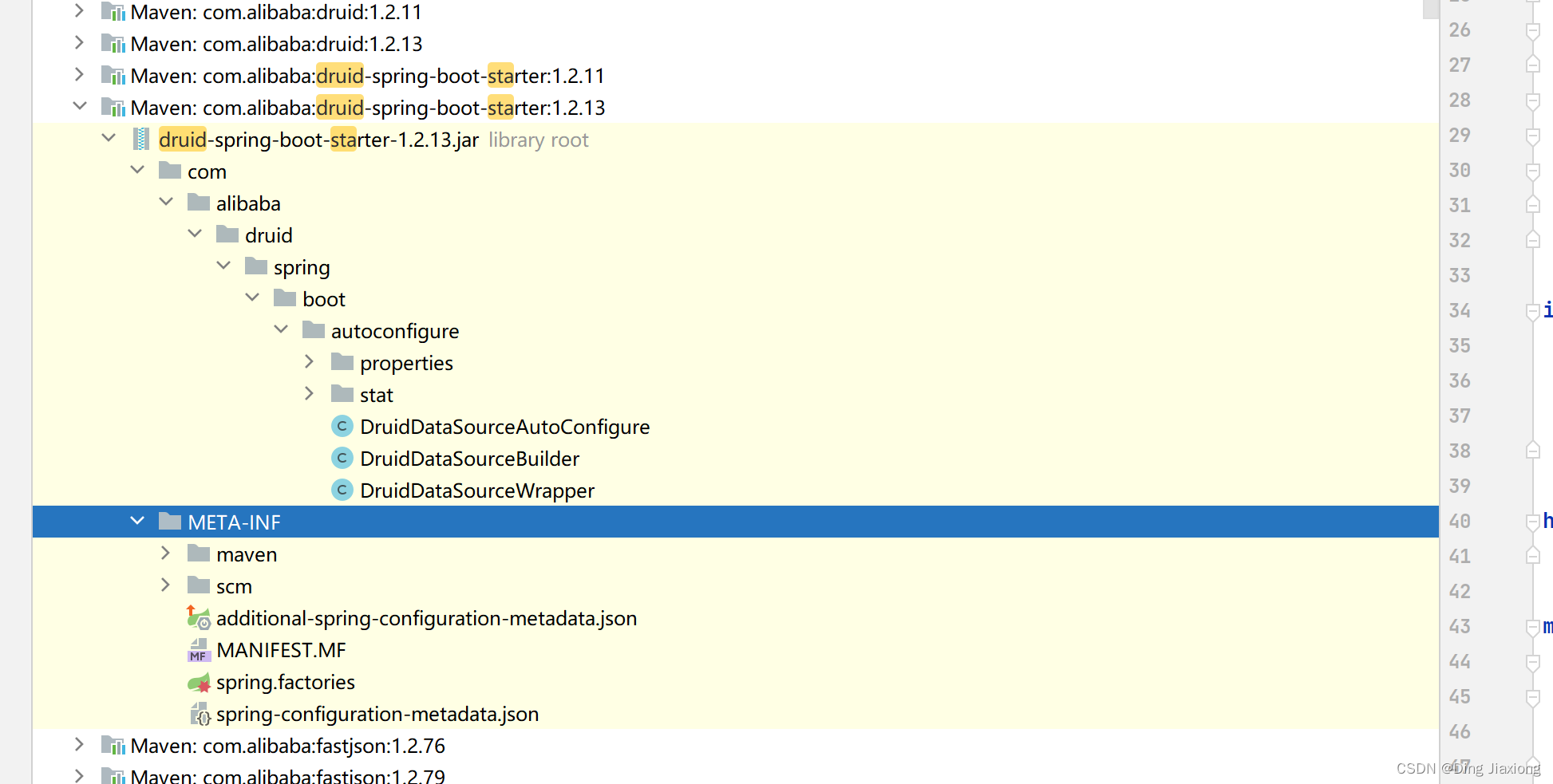The width and height of the screenshot is (1553, 784).
Task: Select spring-configuration-metadata.json file
Action: point(377,714)
